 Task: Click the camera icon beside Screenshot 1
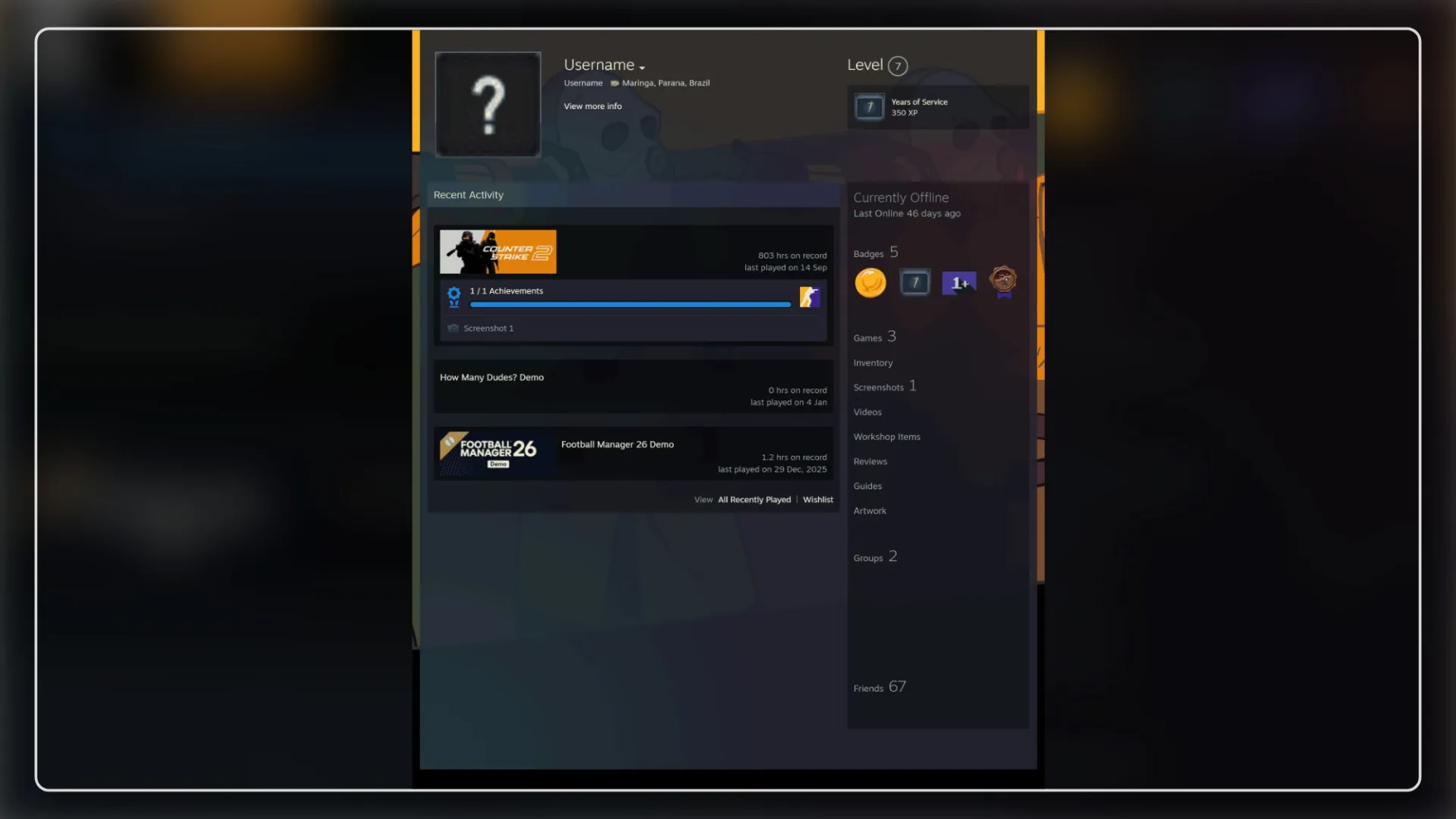[453, 328]
